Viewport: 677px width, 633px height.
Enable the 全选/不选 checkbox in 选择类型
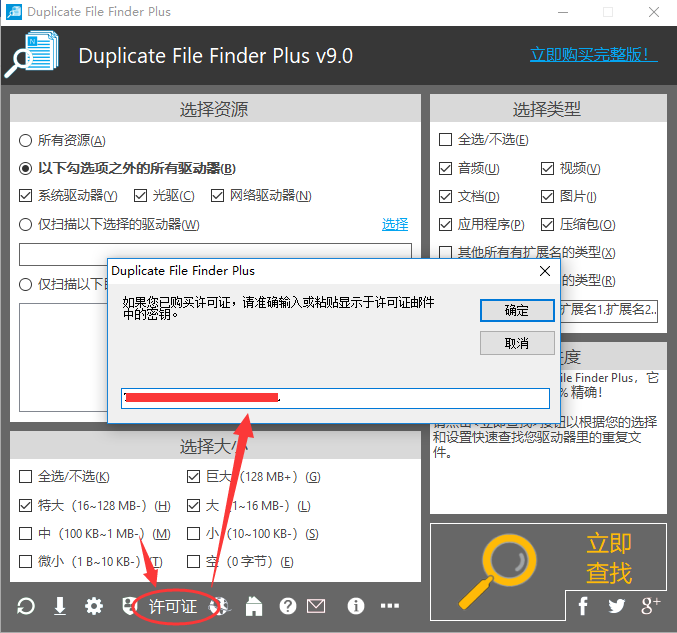pos(446,140)
